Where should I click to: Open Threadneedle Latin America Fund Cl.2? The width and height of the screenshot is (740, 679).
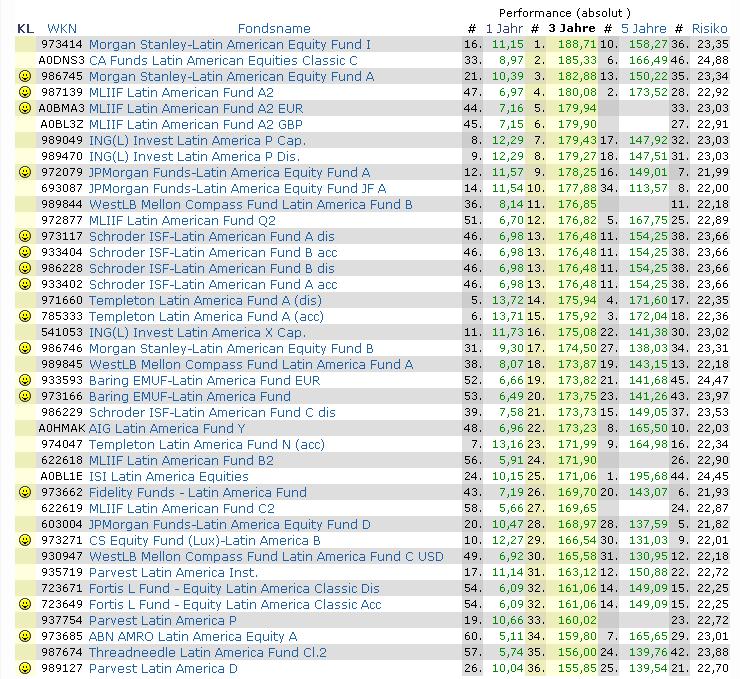coord(208,653)
